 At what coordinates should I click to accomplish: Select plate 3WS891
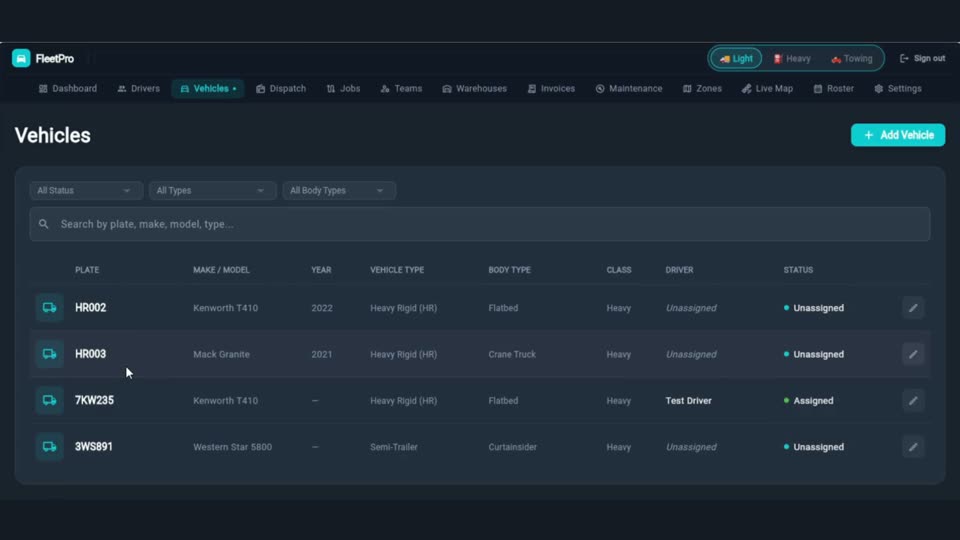94,447
